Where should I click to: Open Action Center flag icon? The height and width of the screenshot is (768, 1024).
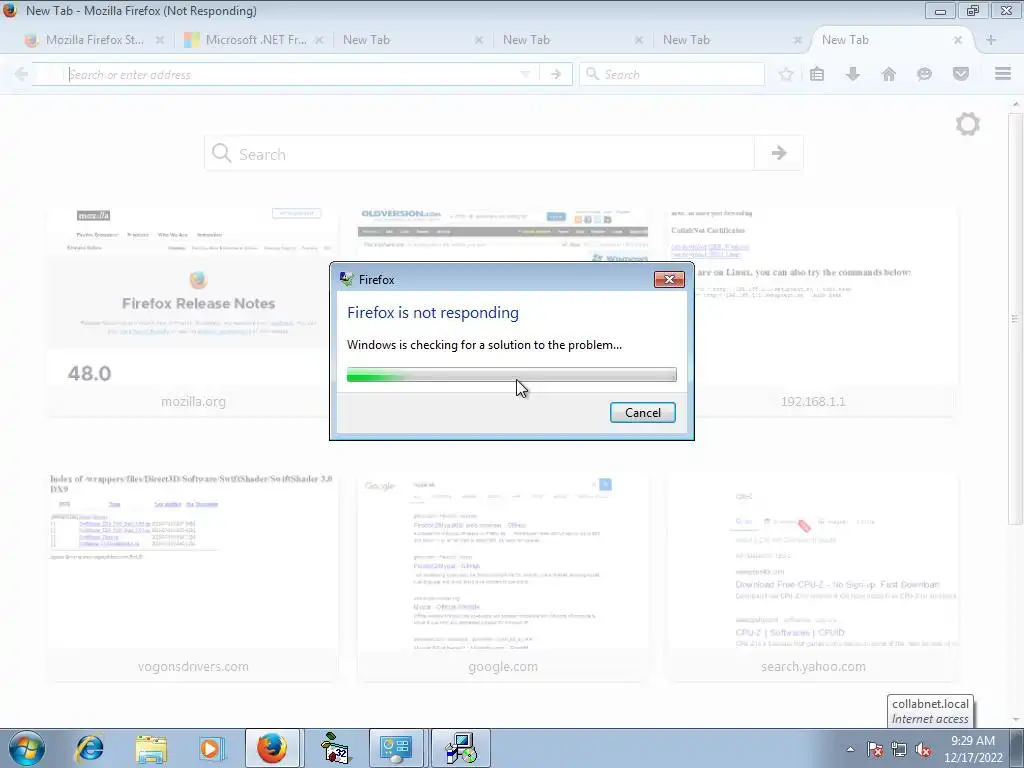pos(875,749)
